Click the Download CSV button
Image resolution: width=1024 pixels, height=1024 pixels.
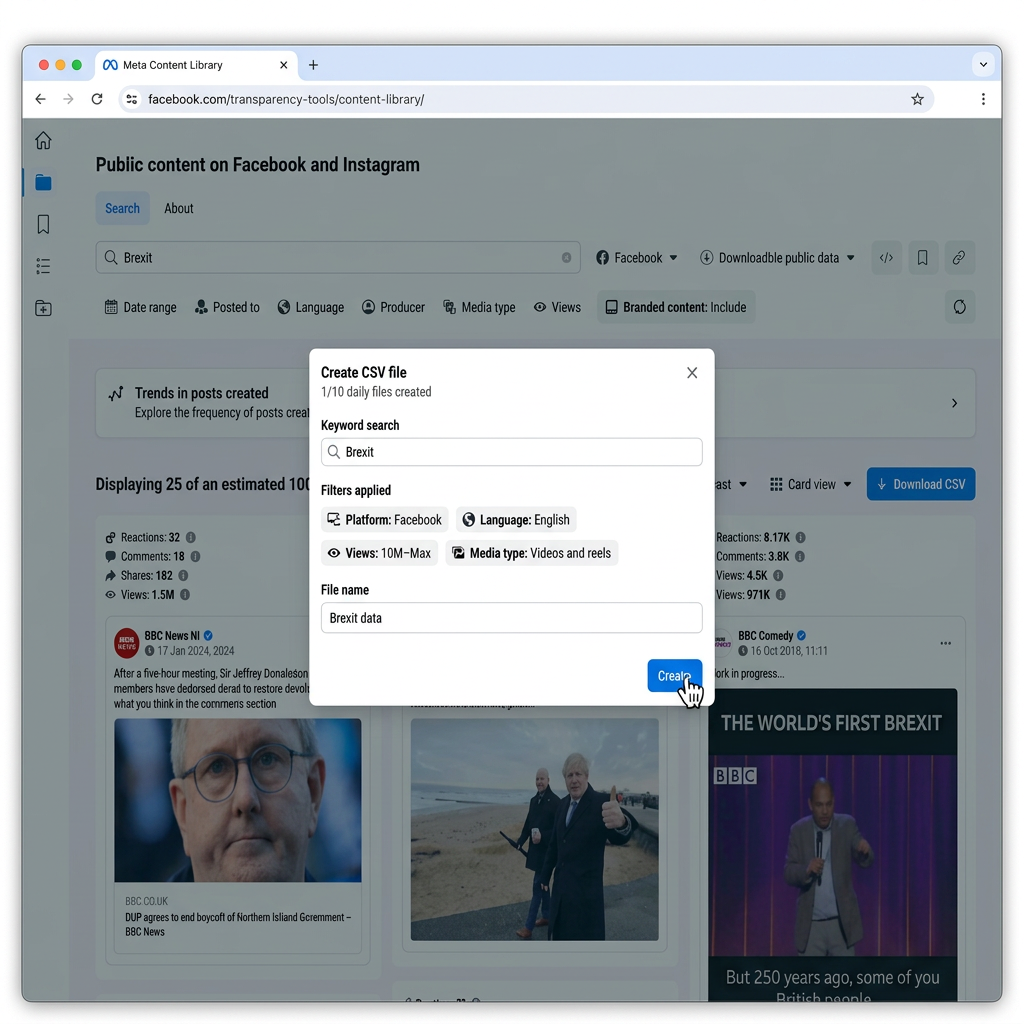tap(921, 484)
